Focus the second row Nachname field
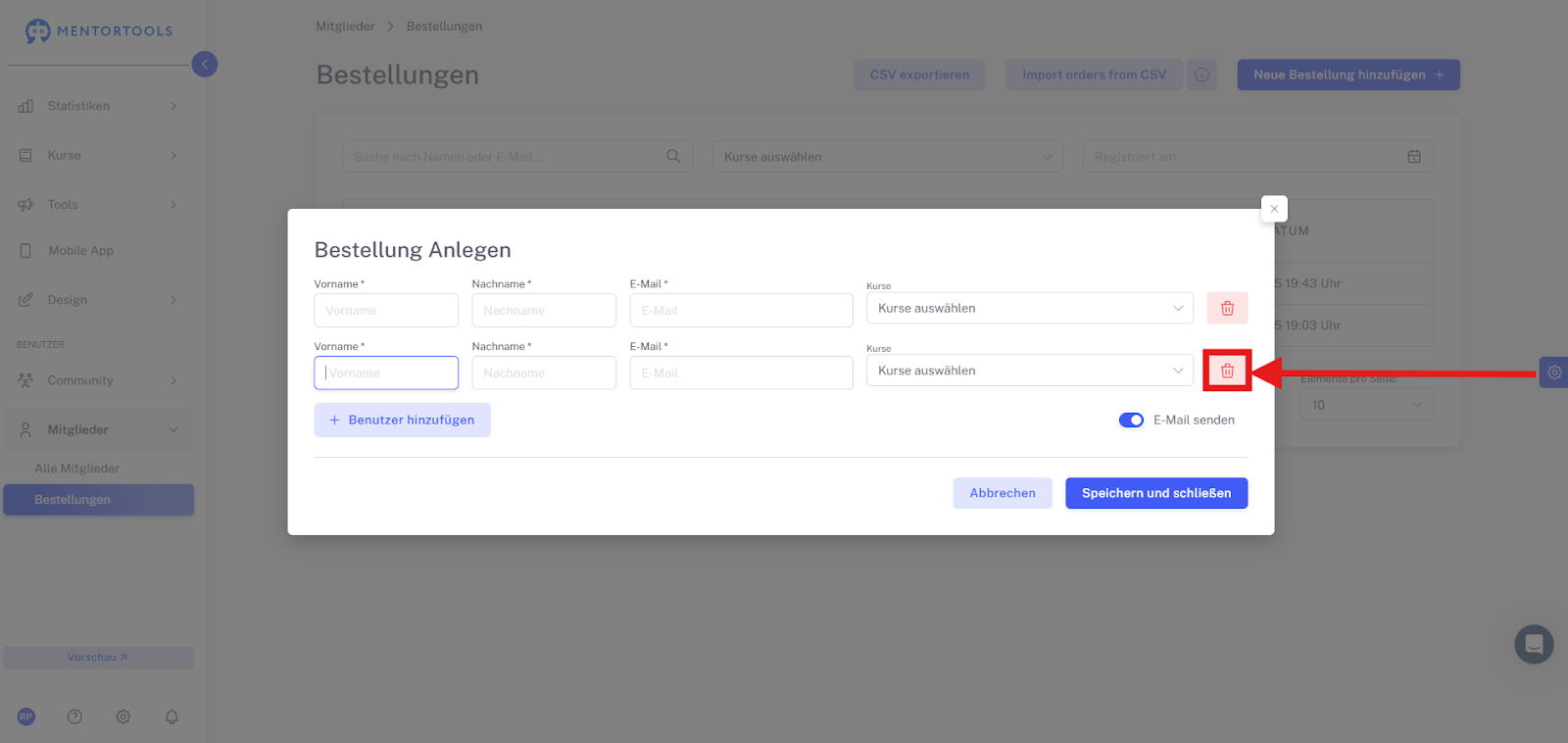Viewport: 1568px width, 743px height. point(544,372)
